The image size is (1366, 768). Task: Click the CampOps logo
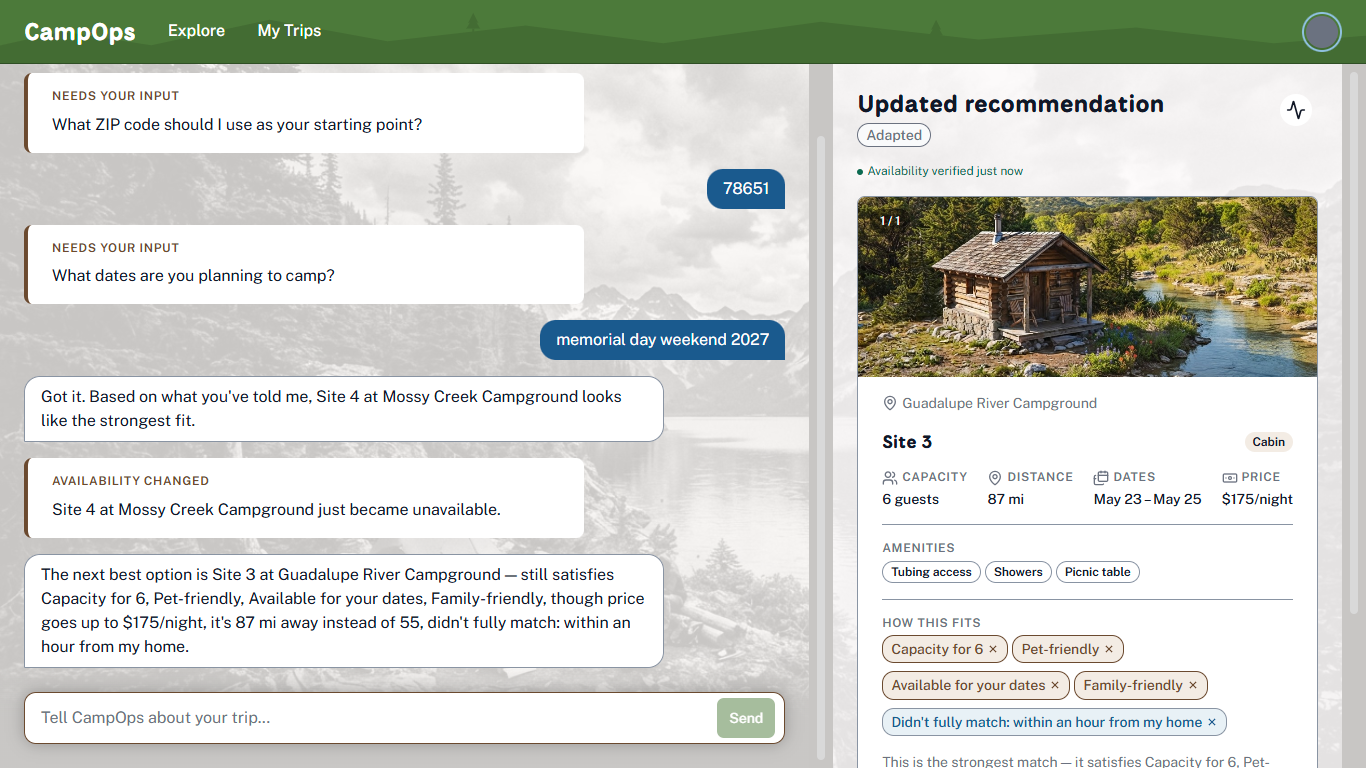coord(80,32)
